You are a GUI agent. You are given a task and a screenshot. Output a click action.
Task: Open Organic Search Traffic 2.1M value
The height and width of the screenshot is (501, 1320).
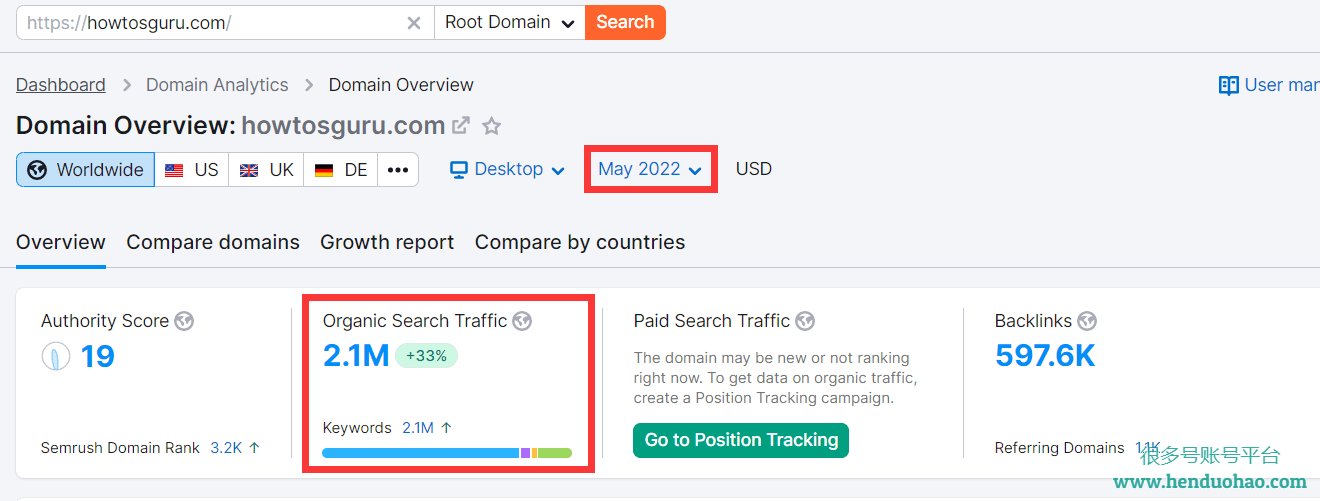click(x=356, y=355)
